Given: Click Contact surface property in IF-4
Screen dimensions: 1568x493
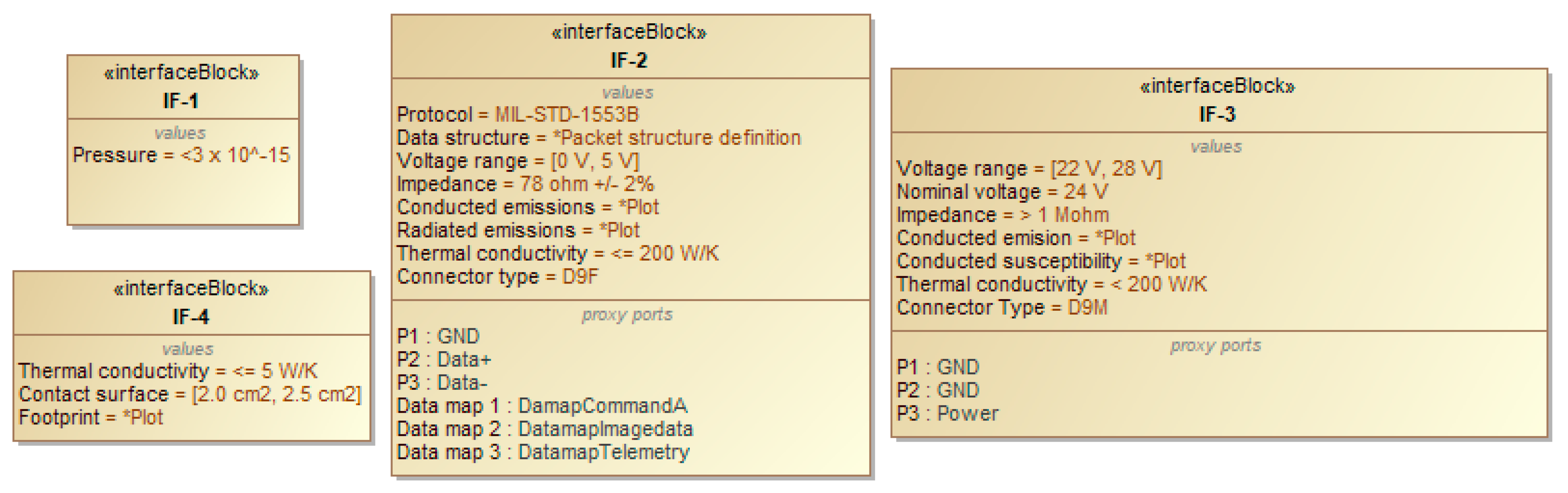Looking at the screenshot, I should tap(190, 394).
